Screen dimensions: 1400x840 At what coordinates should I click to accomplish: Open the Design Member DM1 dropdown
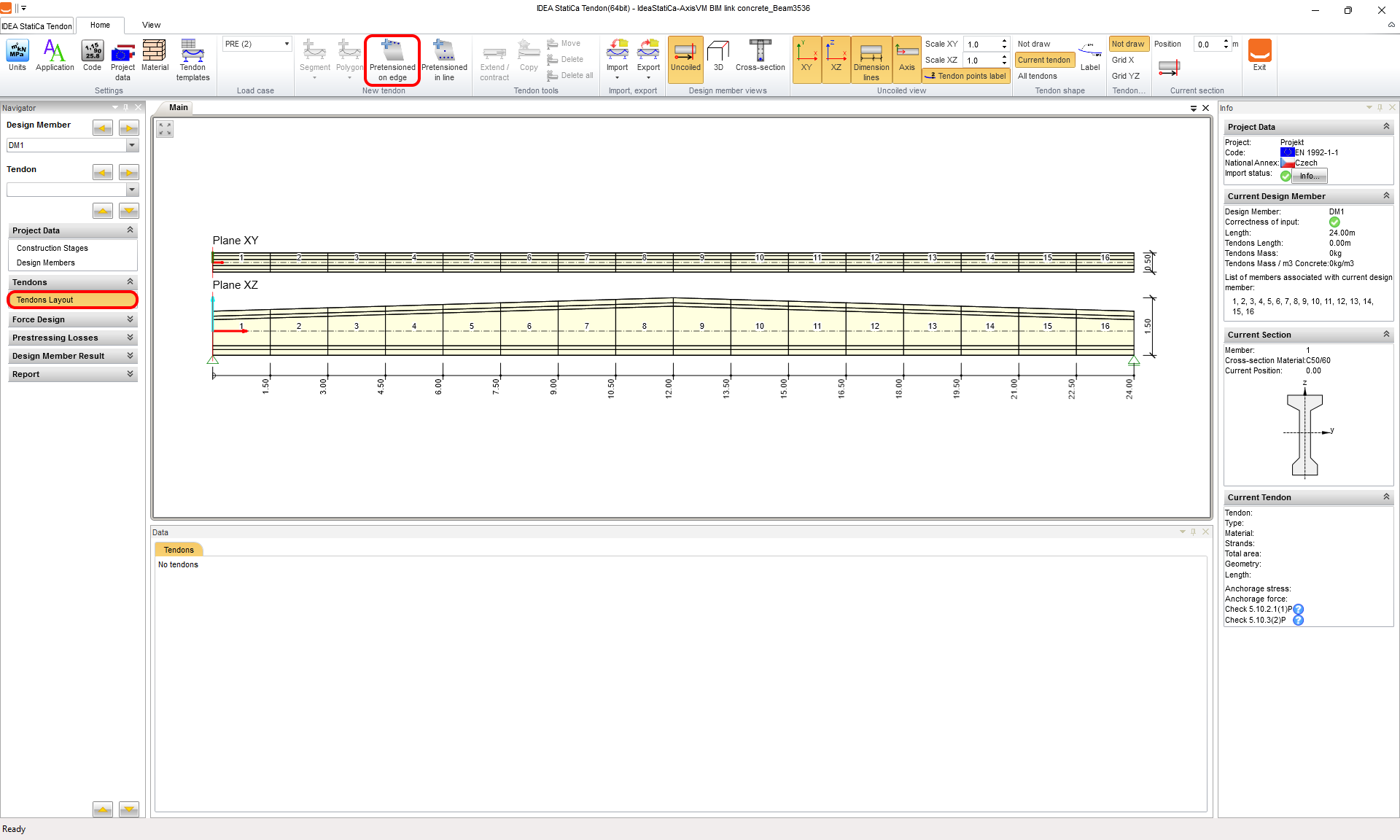[132, 145]
